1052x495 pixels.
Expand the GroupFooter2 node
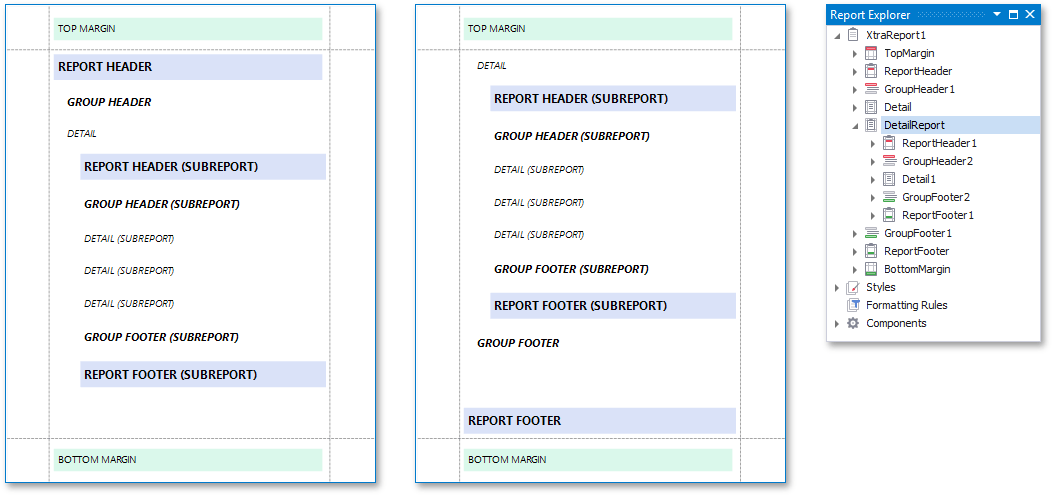(873, 198)
